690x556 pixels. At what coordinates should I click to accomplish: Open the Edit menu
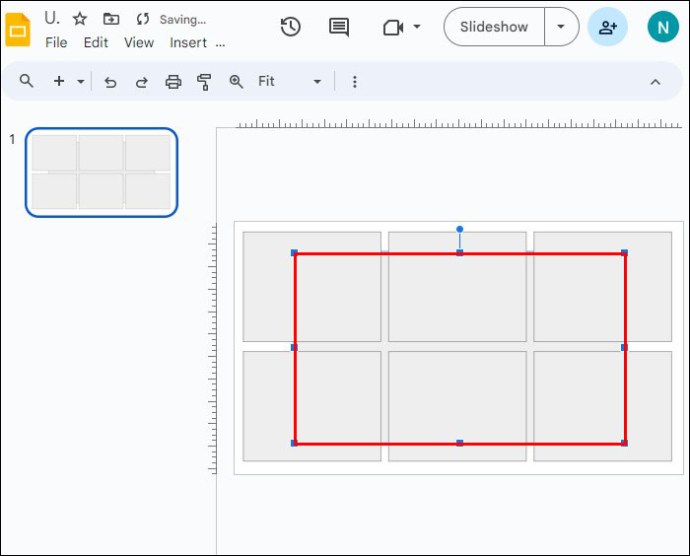pyautogui.click(x=96, y=43)
